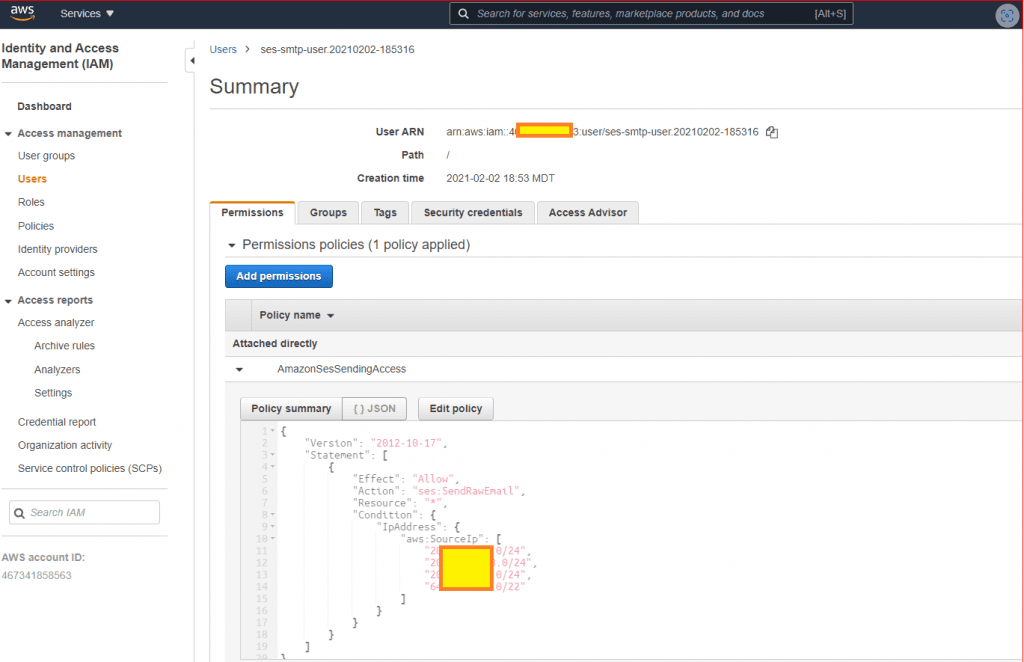
Task: Fold the aws:SourceIp array at line 10
Action: (x=273, y=539)
